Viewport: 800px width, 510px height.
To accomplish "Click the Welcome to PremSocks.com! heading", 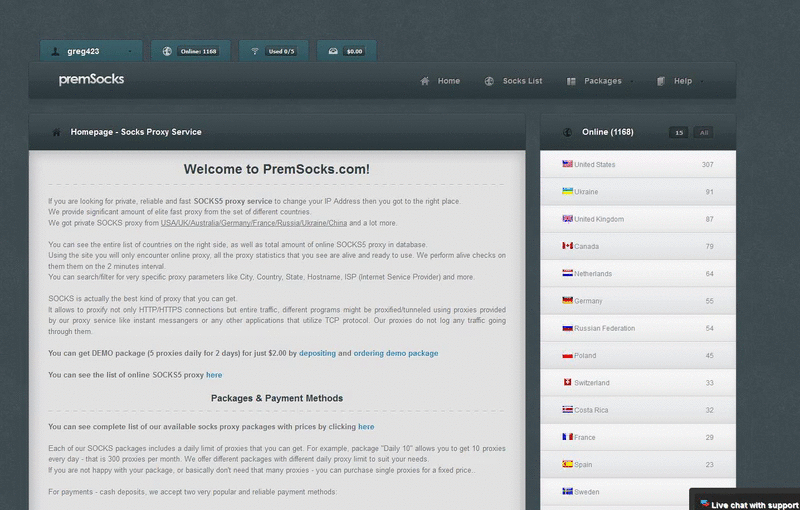I will pyautogui.click(x=277, y=169).
